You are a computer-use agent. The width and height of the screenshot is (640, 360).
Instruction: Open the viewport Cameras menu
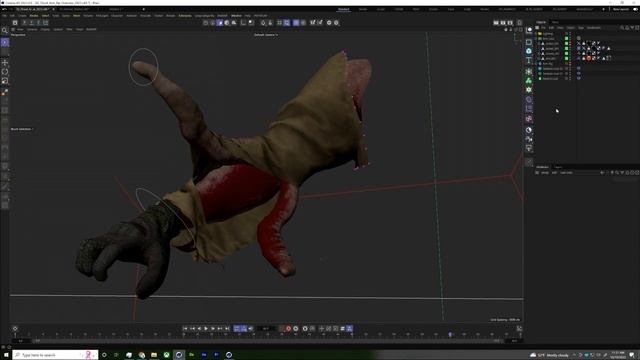click(x=32, y=29)
